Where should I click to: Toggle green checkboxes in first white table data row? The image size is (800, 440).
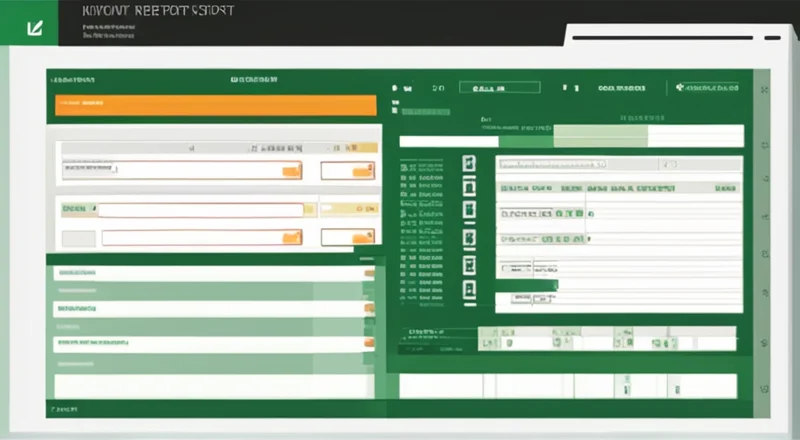[x=566, y=213]
